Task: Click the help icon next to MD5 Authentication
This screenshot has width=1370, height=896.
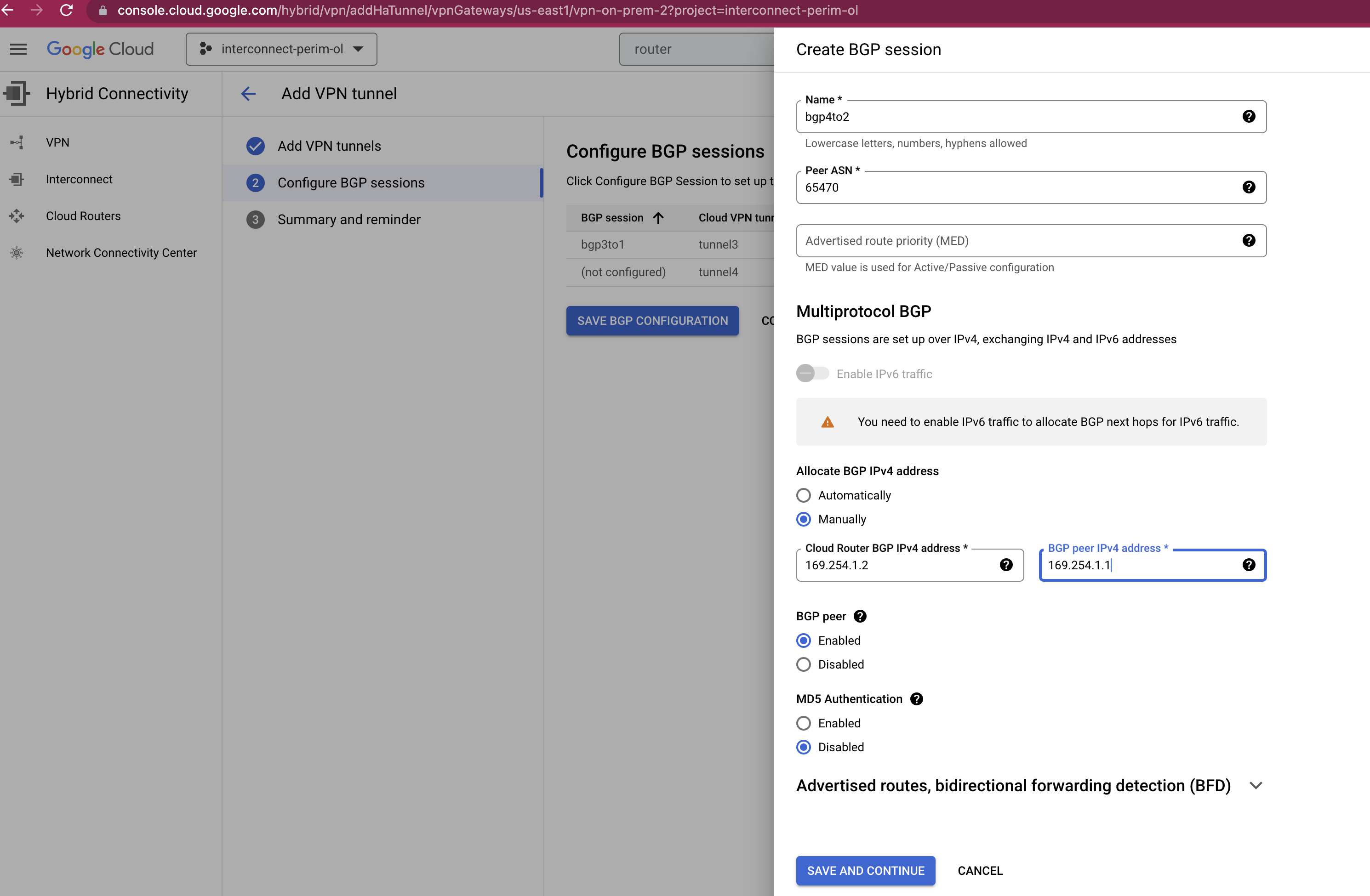Action: (916, 698)
